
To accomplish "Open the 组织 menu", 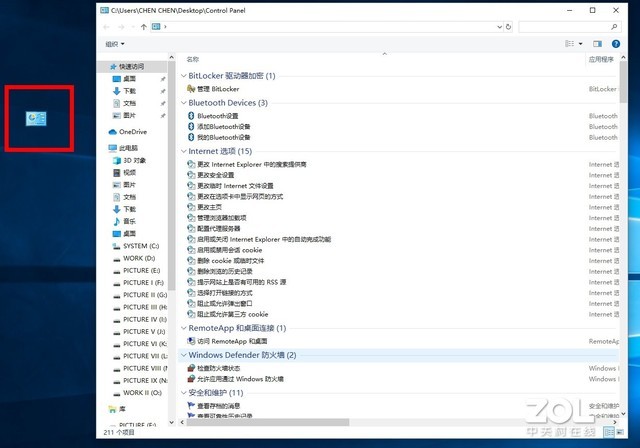I will (115, 44).
